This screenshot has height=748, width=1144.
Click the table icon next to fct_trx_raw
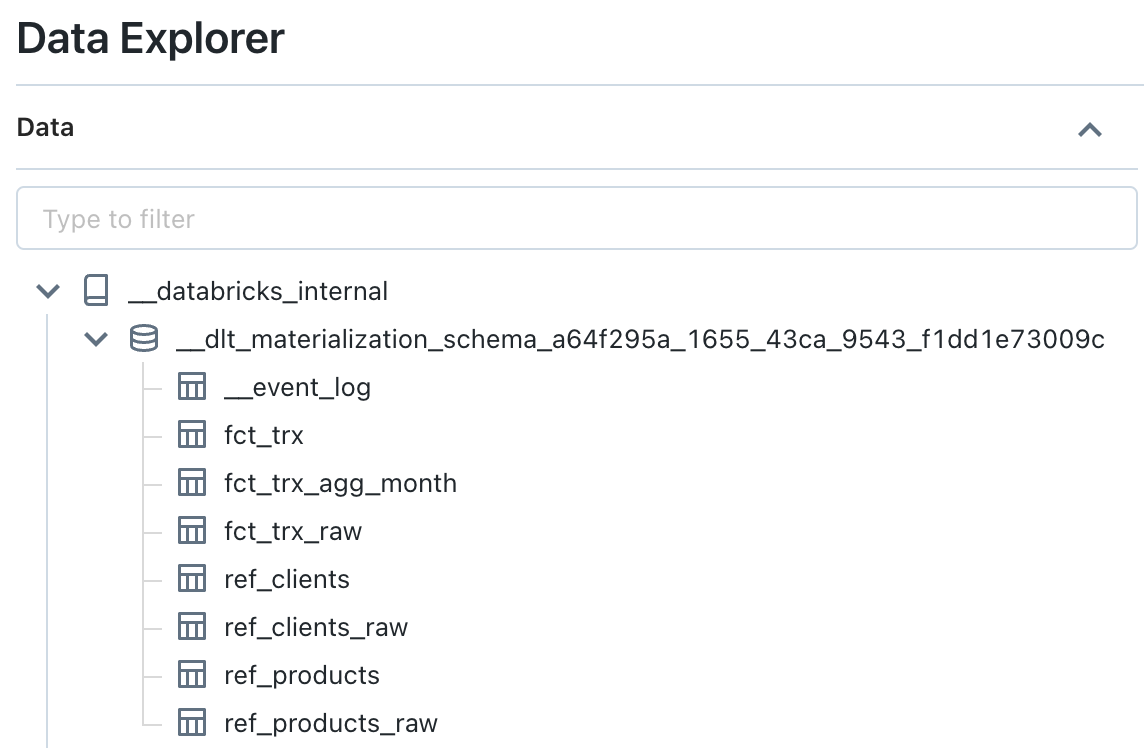point(191,531)
